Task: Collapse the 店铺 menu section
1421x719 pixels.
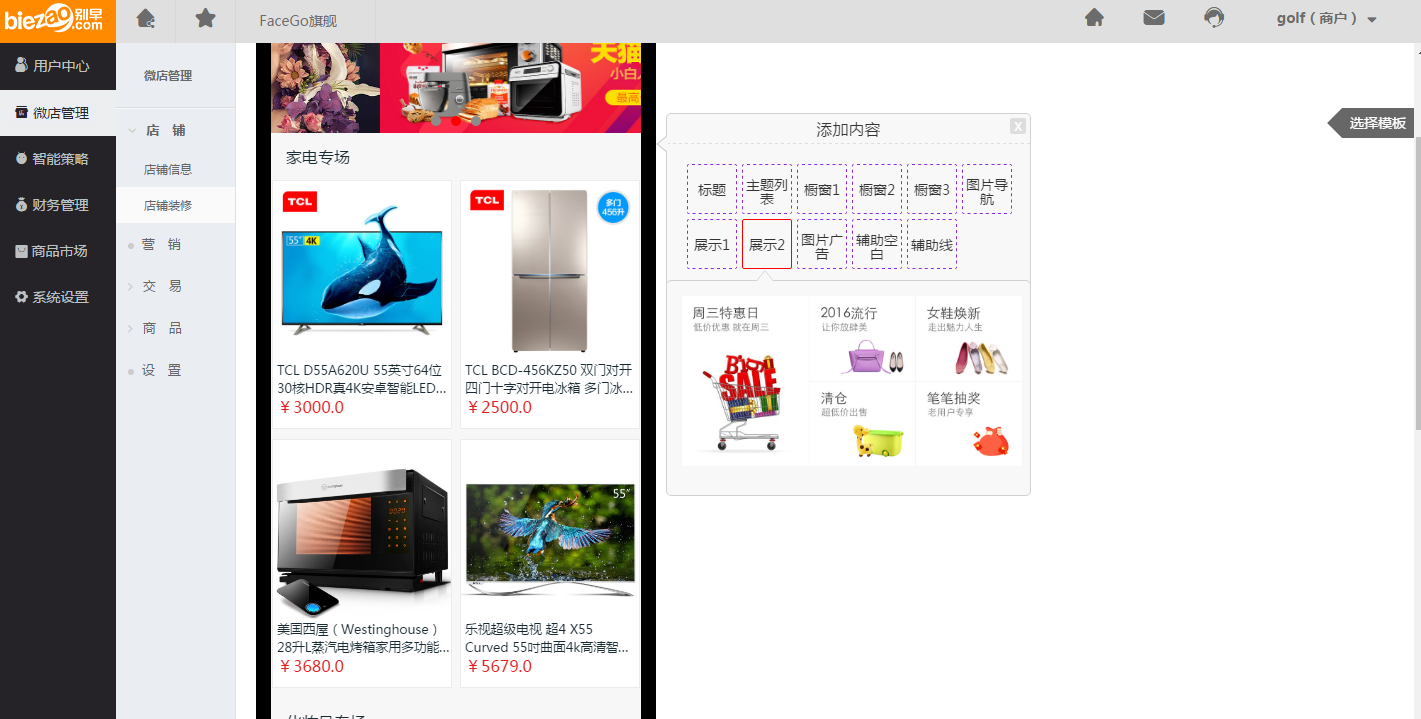Action: [x=165, y=130]
